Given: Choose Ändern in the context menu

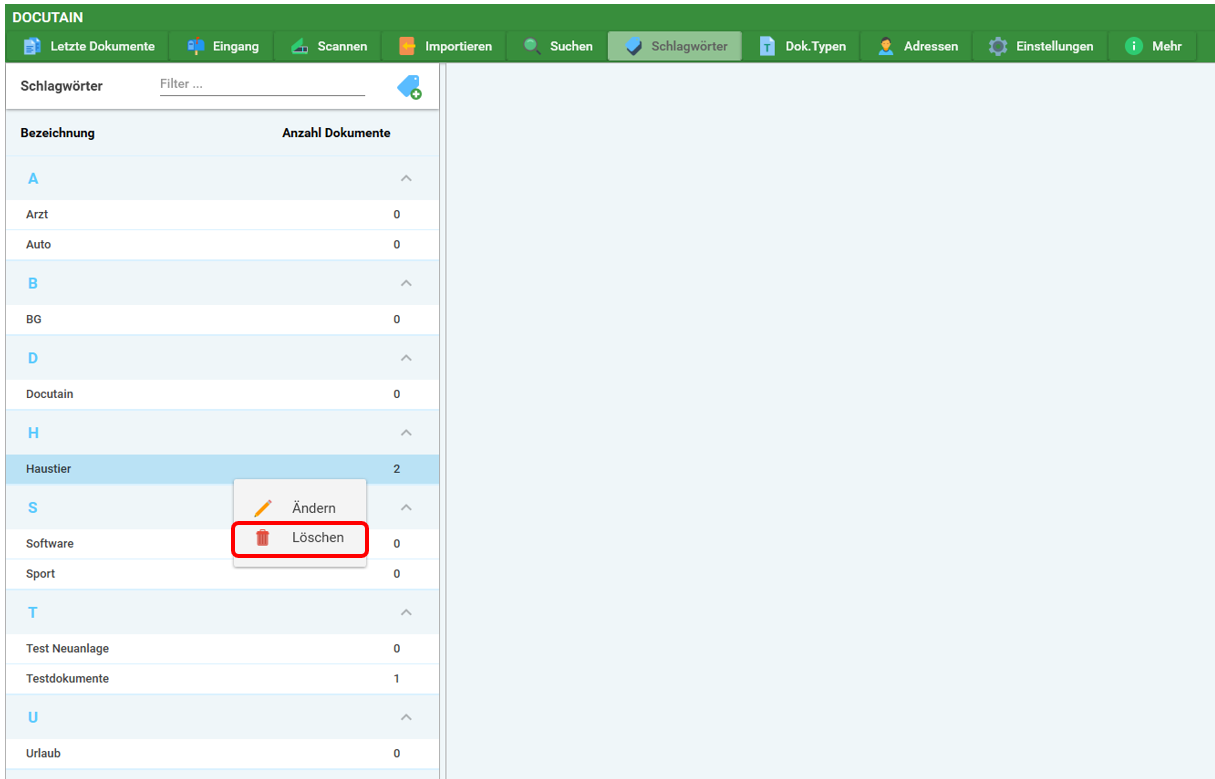Looking at the screenshot, I should click(x=300, y=508).
